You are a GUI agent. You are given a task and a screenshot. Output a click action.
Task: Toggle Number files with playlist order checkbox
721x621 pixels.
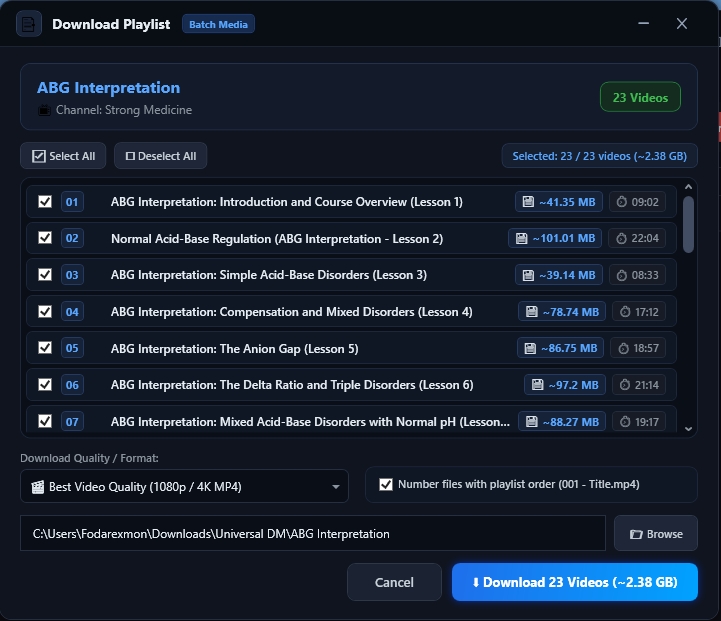point(386,484)
